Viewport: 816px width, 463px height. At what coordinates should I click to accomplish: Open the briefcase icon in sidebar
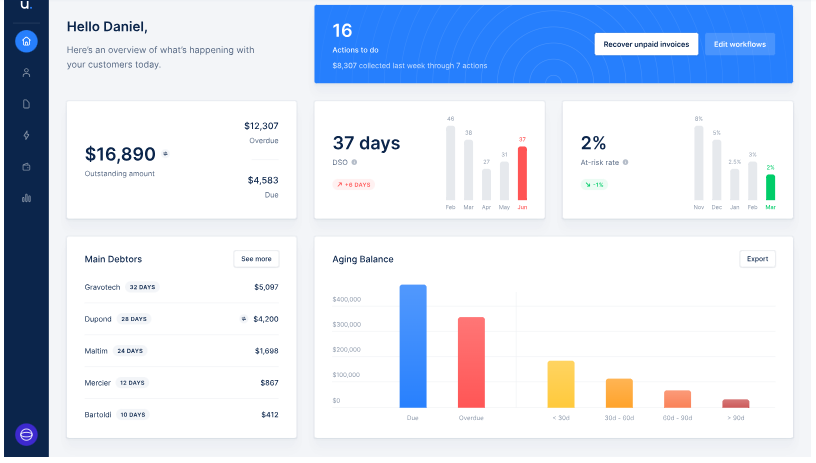pyautogui.click(x=26, y=167)
